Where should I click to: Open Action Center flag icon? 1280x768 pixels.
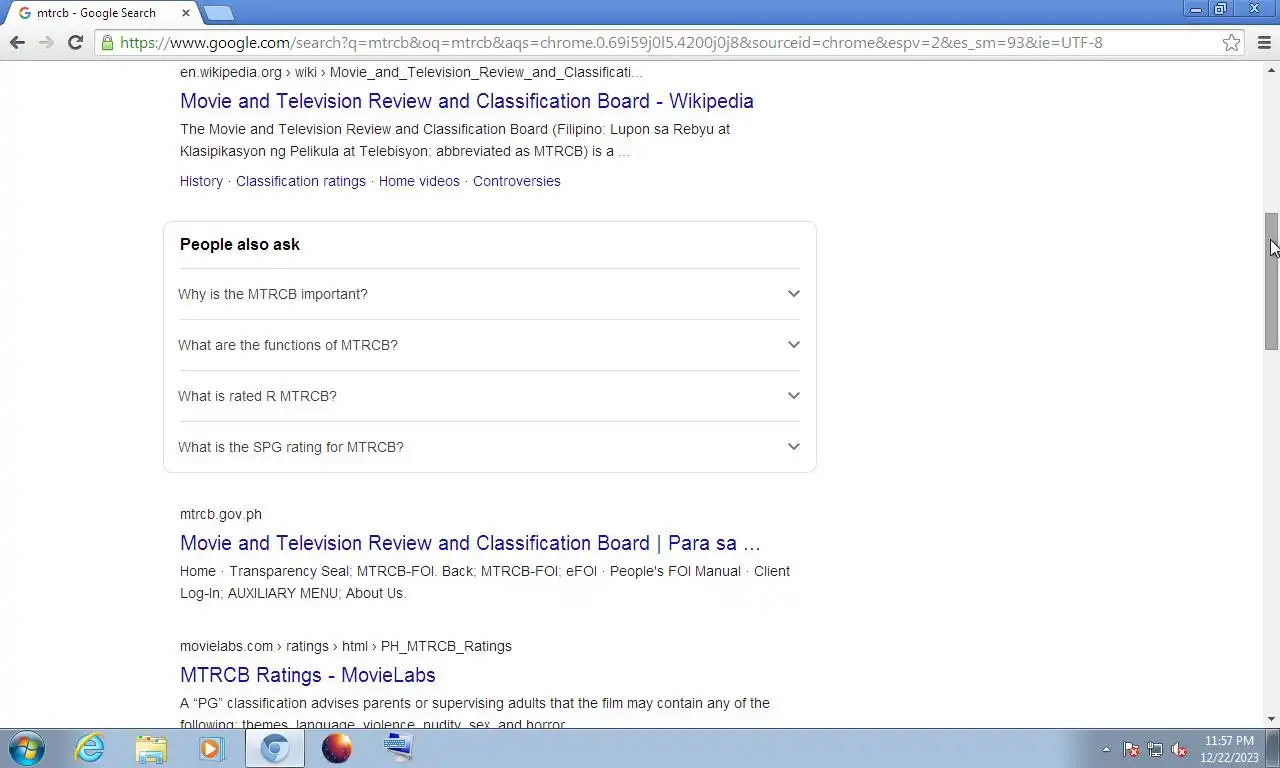pyautogui.click(x=1131, y=749)
